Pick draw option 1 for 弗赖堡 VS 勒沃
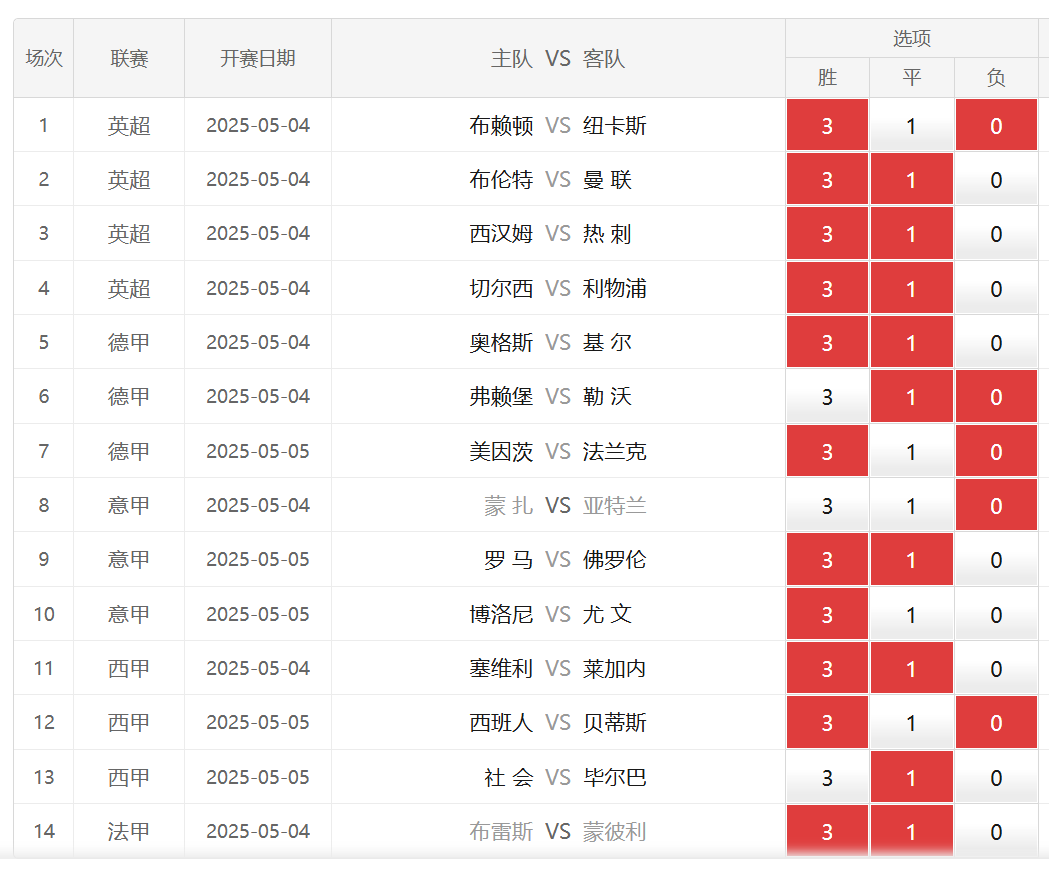The width and height of the screenshot is (1049, 873). (911, 397)
